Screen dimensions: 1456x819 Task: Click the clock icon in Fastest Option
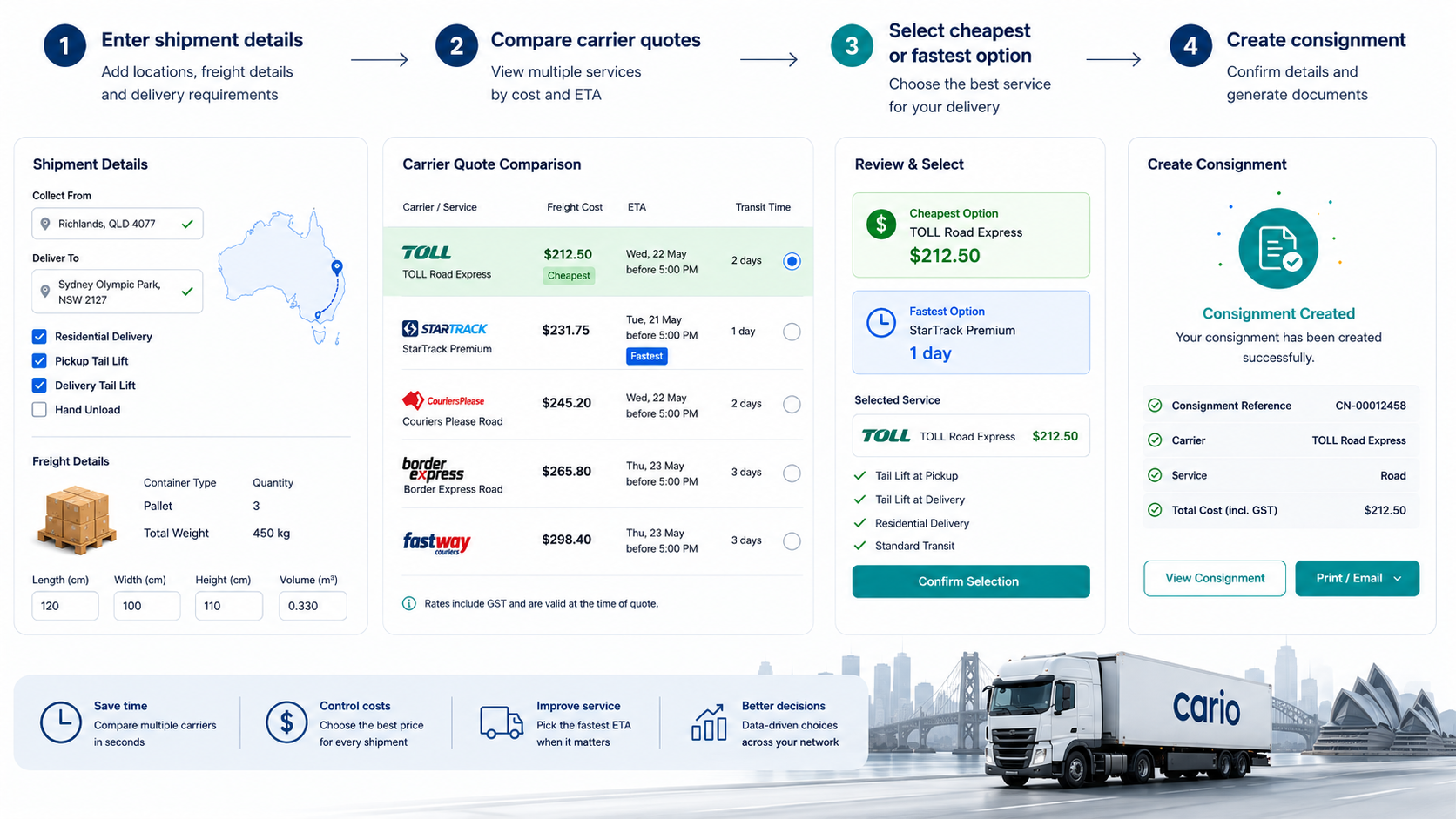(x=881, y=323)
